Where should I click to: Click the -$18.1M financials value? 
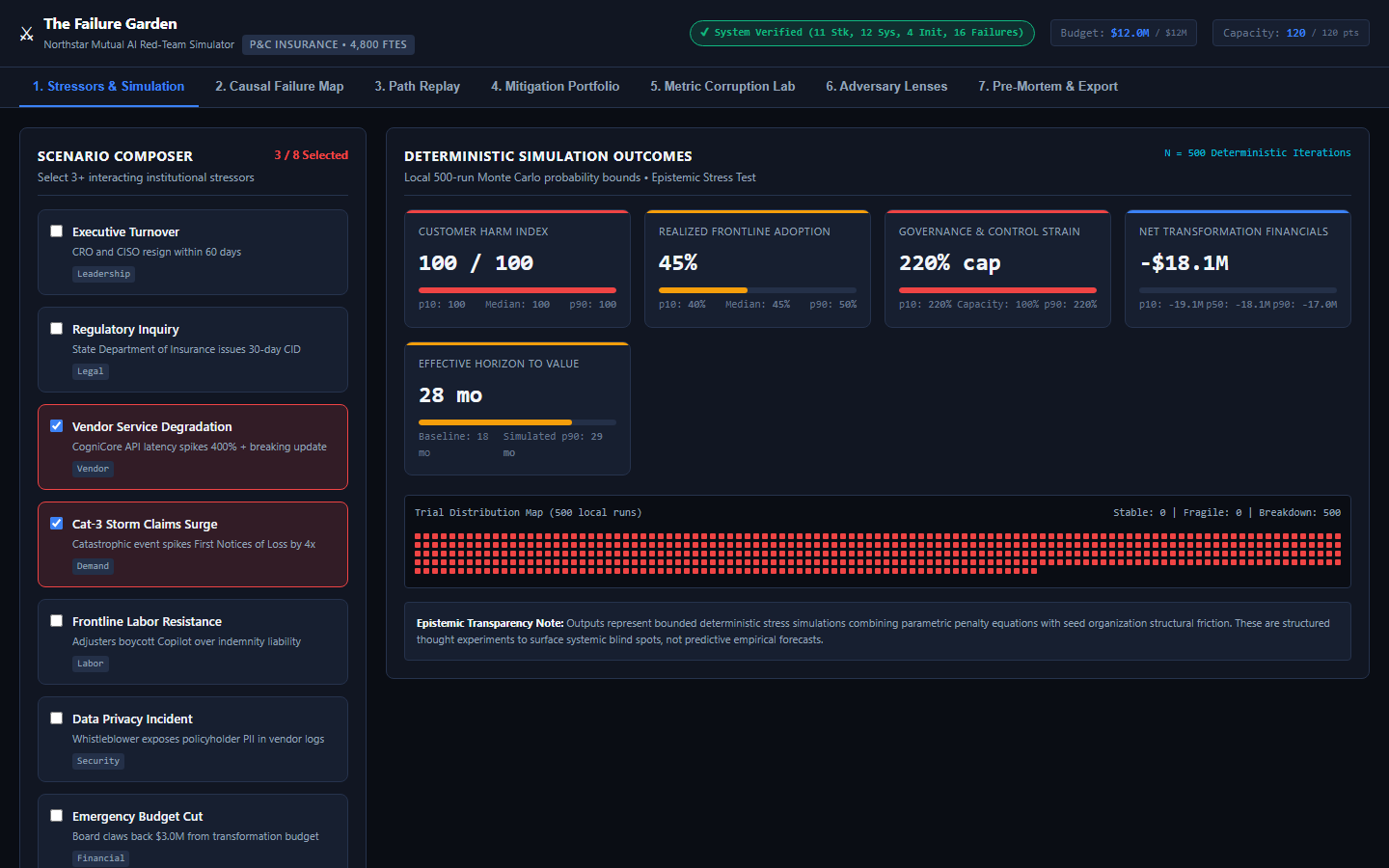(1185, 263)
